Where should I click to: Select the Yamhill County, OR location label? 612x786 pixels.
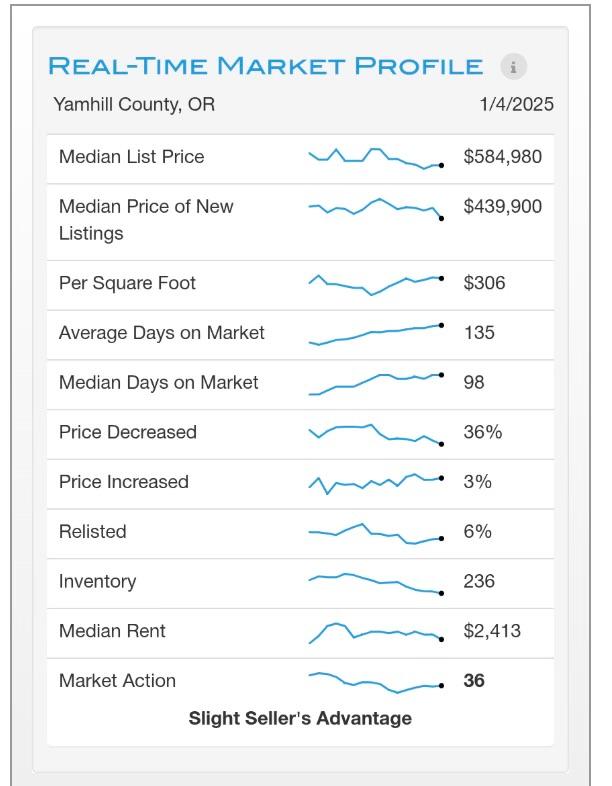coord(134,104)
